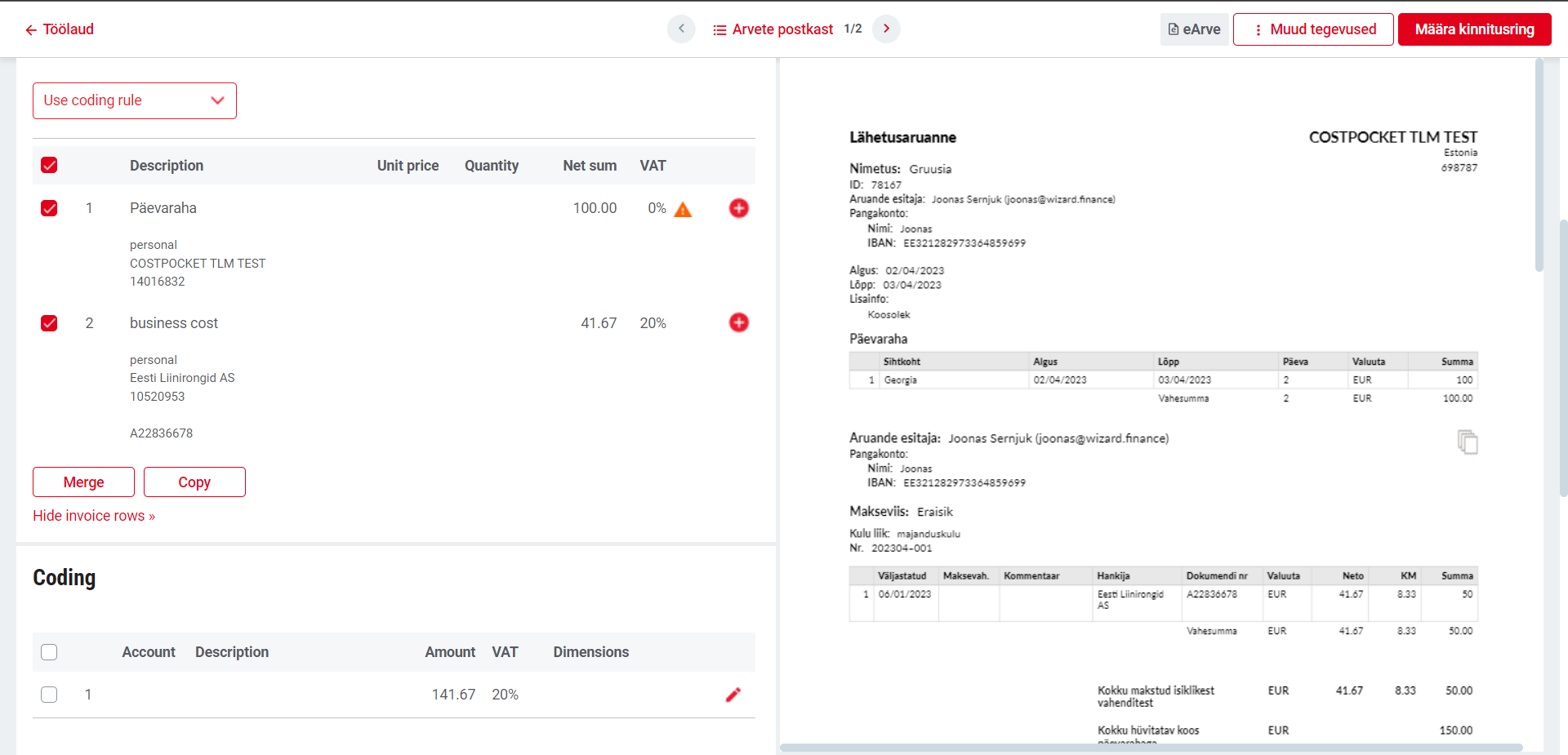Go back to Töölaud

(x=60, y=29)
